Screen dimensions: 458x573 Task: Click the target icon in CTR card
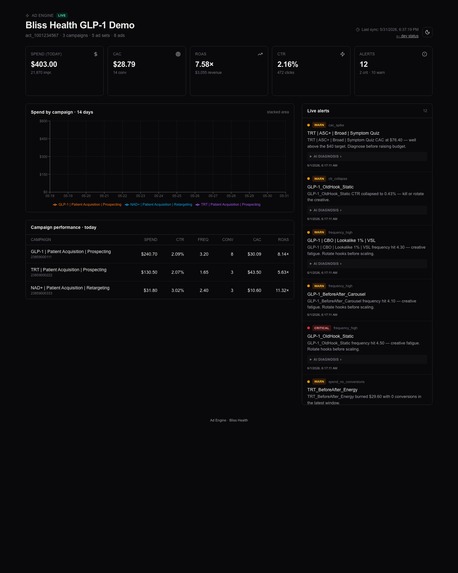342,54
